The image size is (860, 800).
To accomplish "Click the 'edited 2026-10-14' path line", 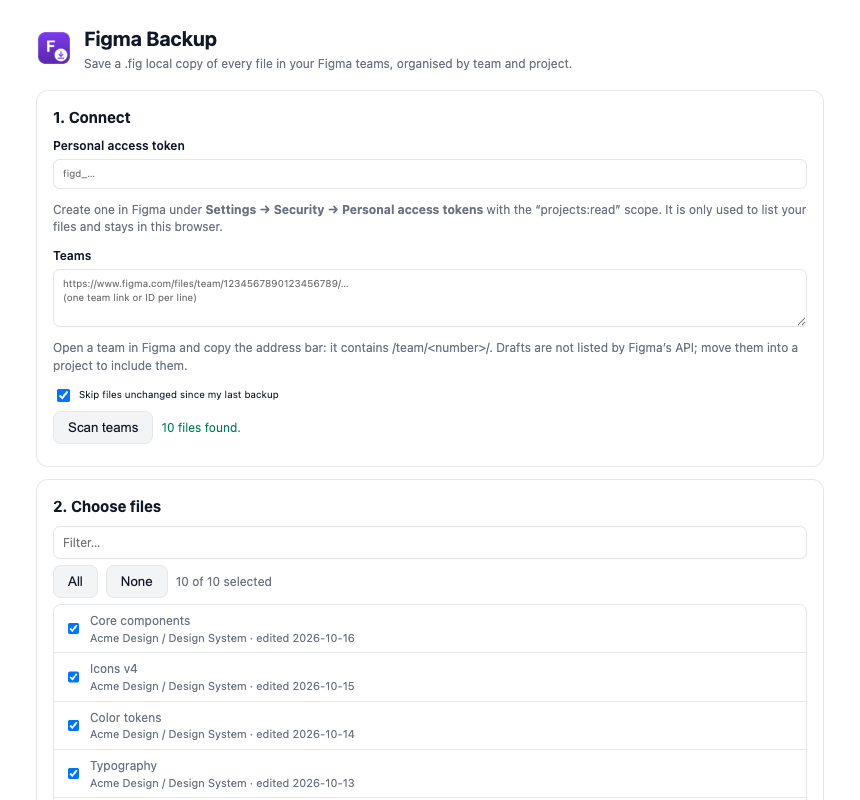I will point(222,734).
